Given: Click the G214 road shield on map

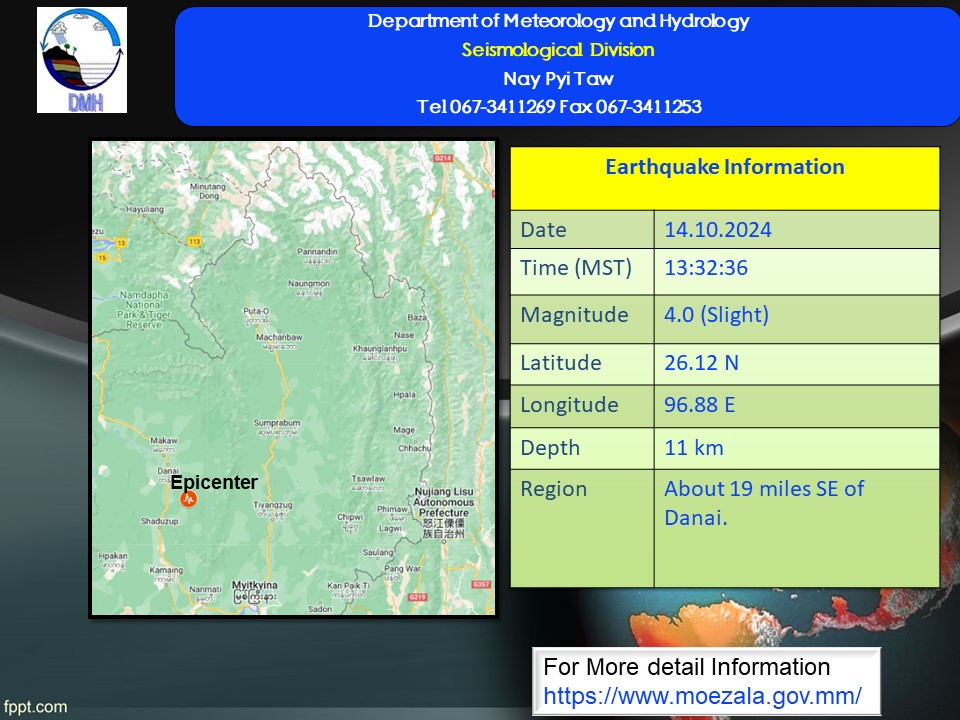Looking at the screenshot, I should point(443,158).
